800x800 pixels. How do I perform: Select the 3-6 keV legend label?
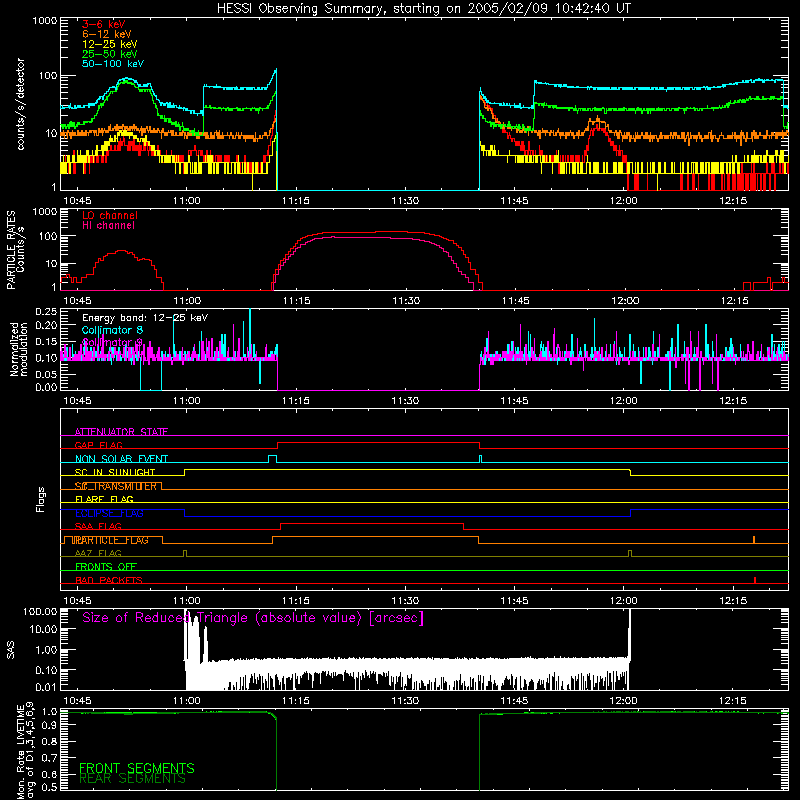tap(104, 24)
